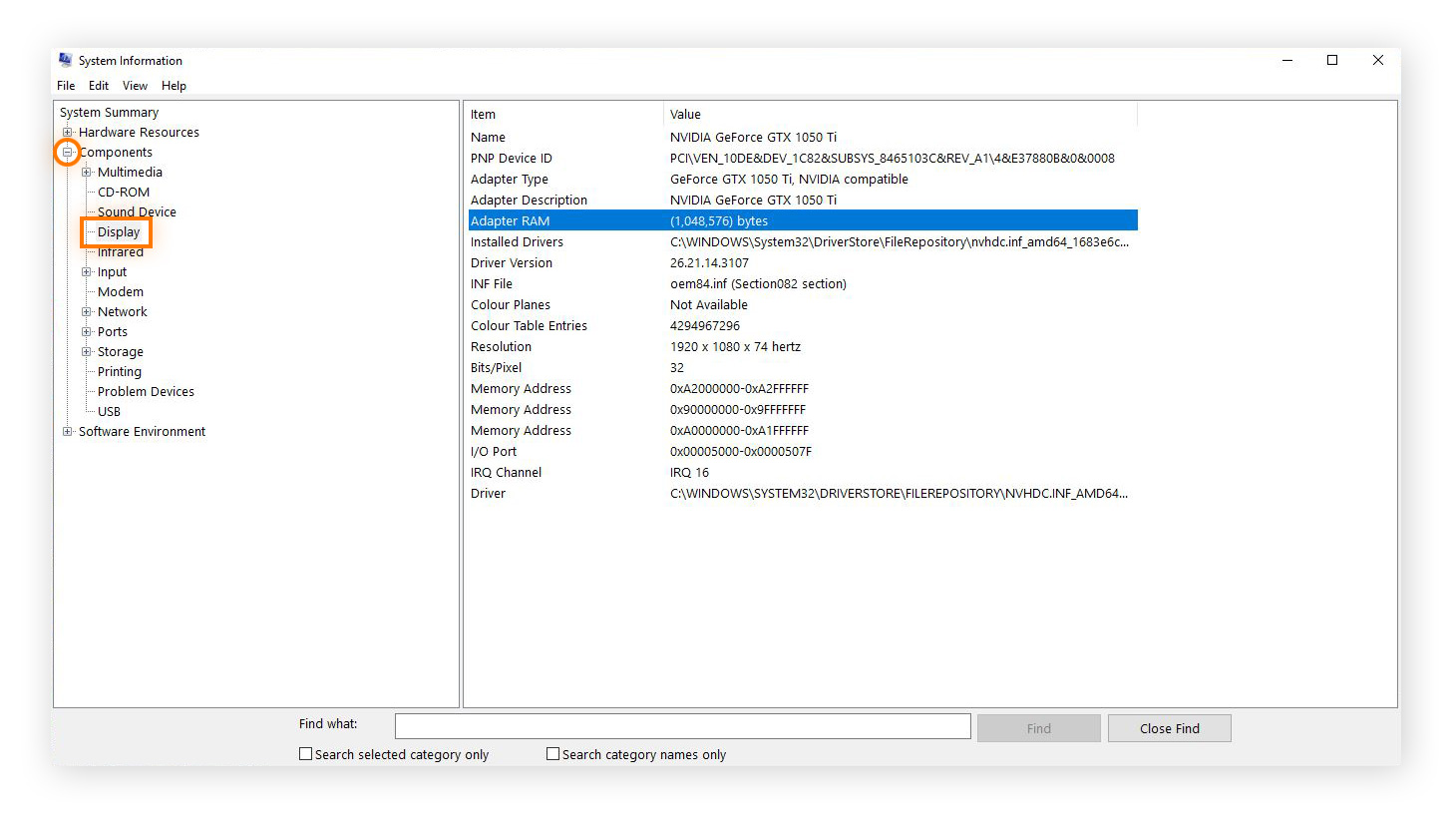
Task: Select the Infrared category
Action: (121, 252)
